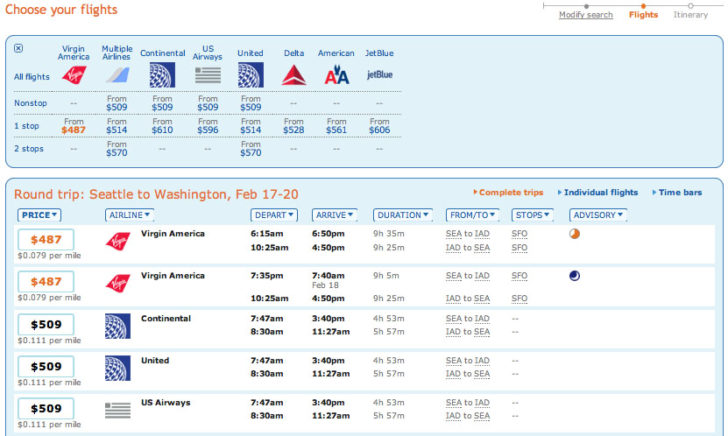
Task: Select JetBlue logo in matrix
Action: coord(380,74)
